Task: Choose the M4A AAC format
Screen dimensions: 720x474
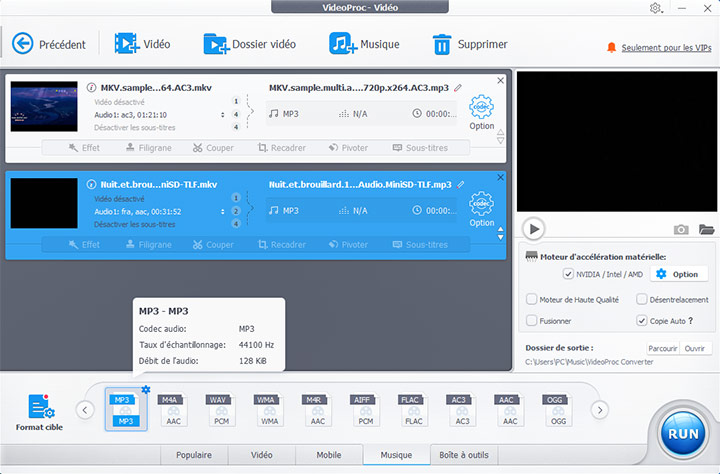Action: click(x=173, y=410)
